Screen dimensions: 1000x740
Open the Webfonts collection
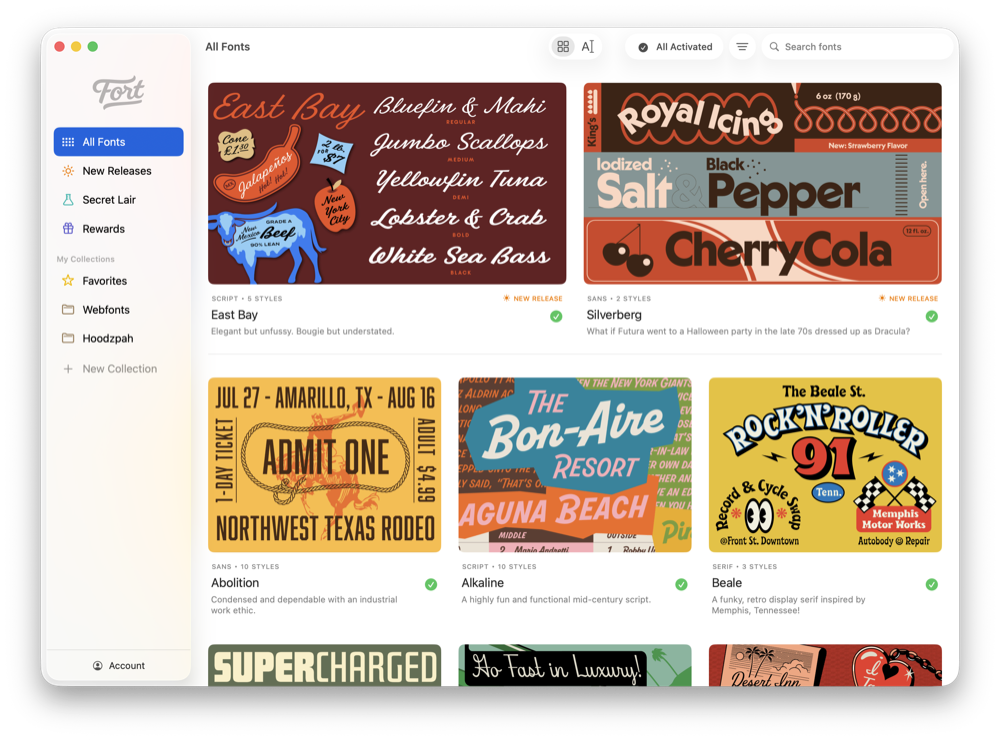[119, 309]
